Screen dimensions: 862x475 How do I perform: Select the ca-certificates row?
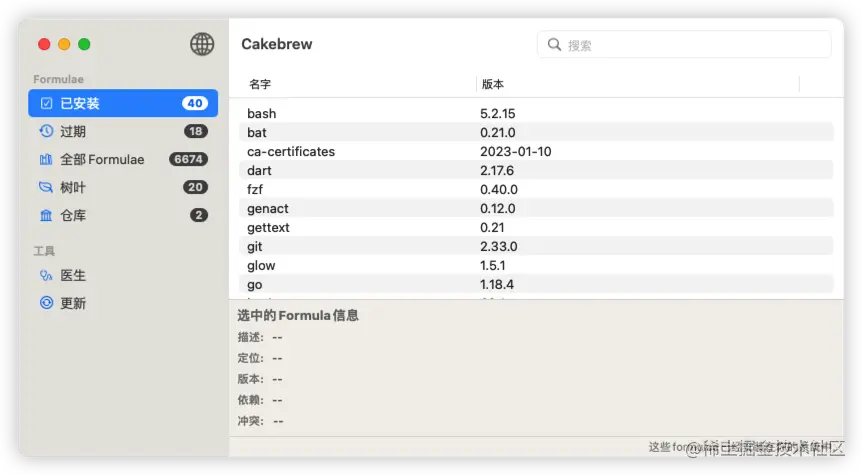(536, 151)
